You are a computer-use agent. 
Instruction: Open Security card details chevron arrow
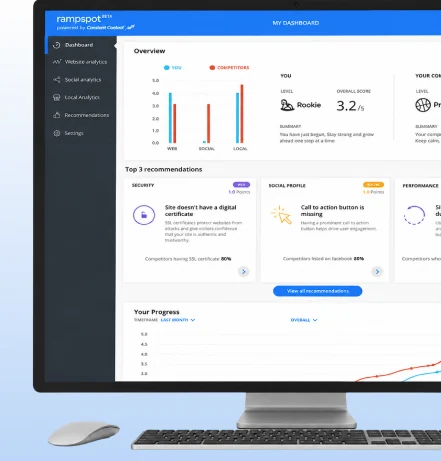(x=244, y=272)
